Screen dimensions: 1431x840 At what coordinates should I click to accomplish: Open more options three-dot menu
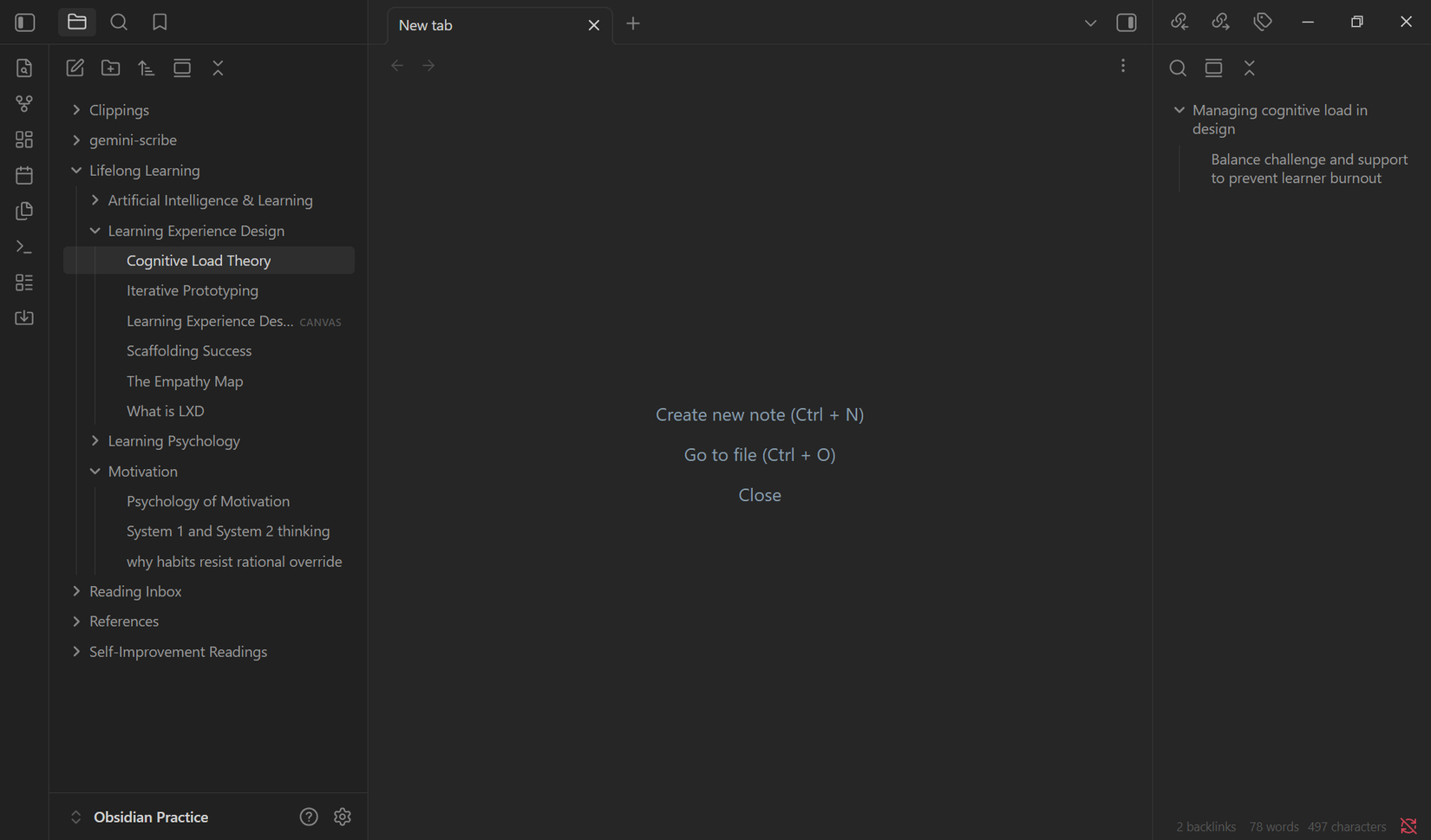click(x=1123, y=66)
